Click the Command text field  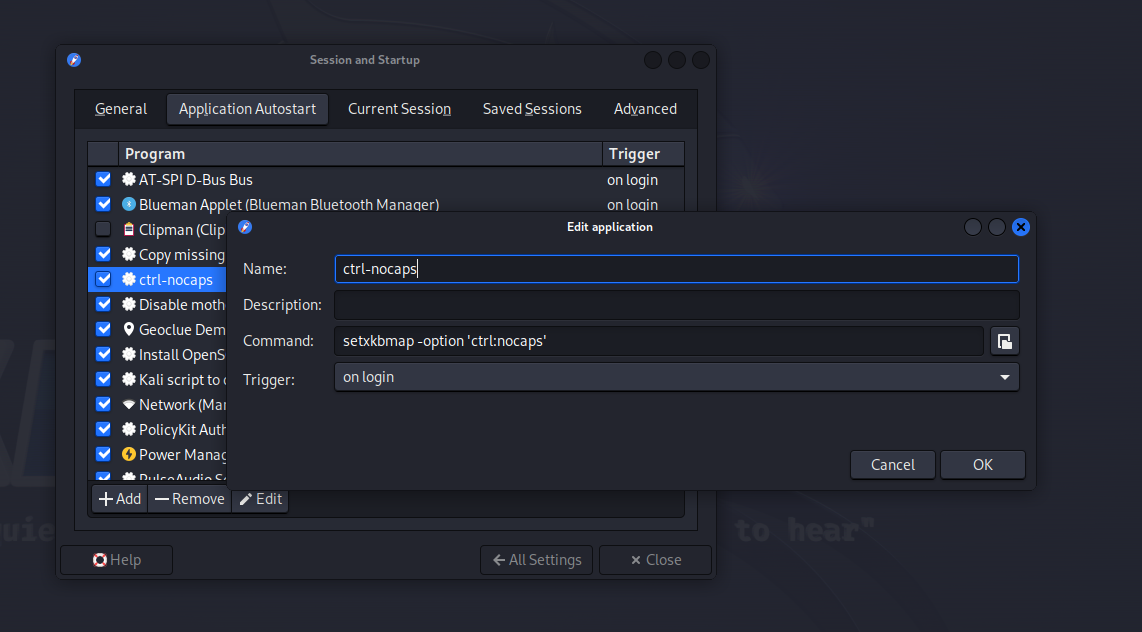click(658, 341)
